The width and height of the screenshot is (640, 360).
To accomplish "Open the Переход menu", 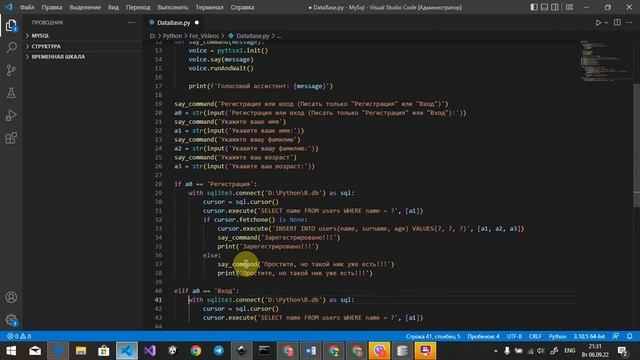I will pos(138,7).
